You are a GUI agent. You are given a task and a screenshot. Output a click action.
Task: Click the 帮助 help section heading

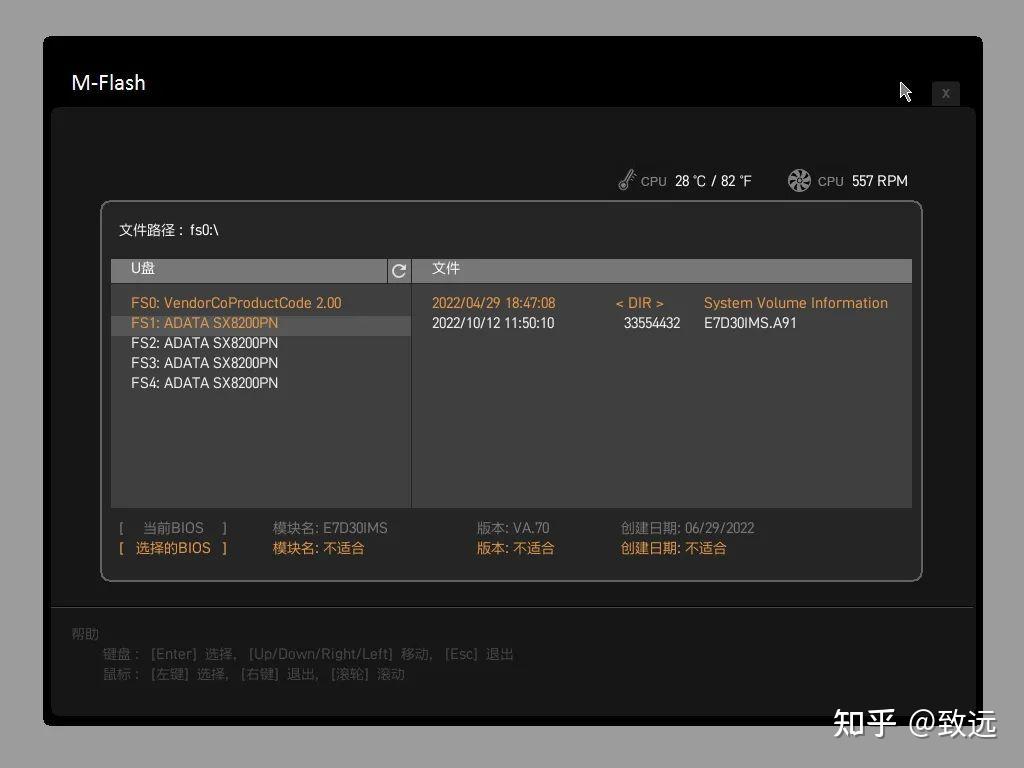pyautogui.click(x=85, y=633)
